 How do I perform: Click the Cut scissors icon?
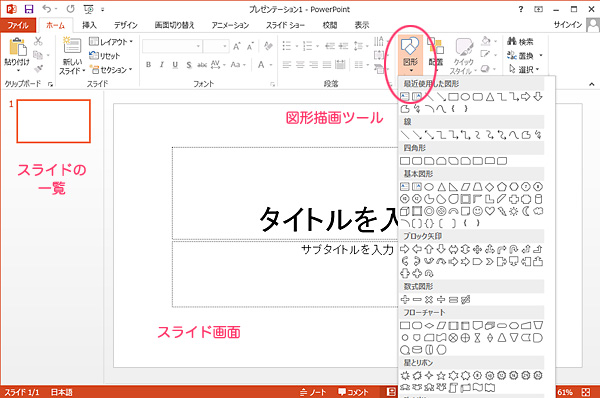(38, 41)
